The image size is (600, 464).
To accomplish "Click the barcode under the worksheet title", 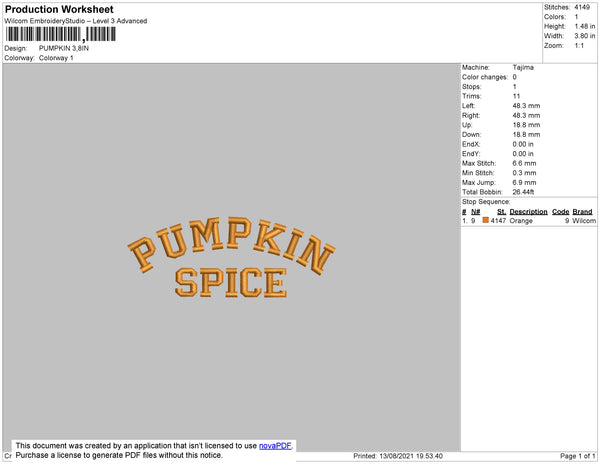I will click(x=60, y=34).
